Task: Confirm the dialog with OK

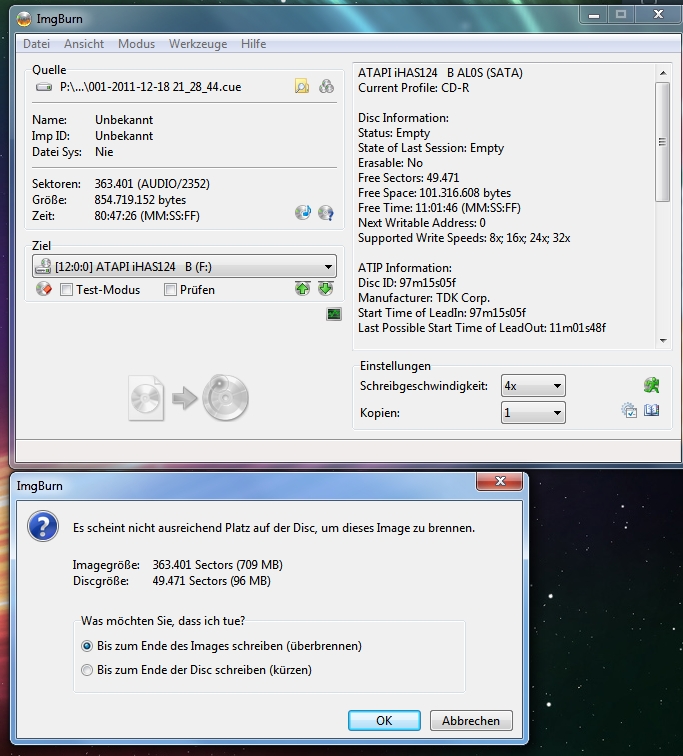Action: pos(384,721)
